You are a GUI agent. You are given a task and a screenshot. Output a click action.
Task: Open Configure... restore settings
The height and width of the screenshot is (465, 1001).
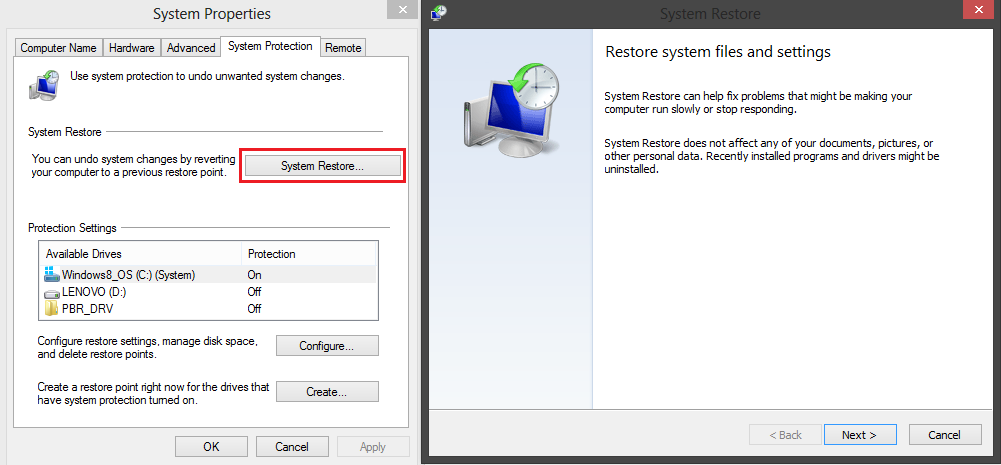coord(327,346)
